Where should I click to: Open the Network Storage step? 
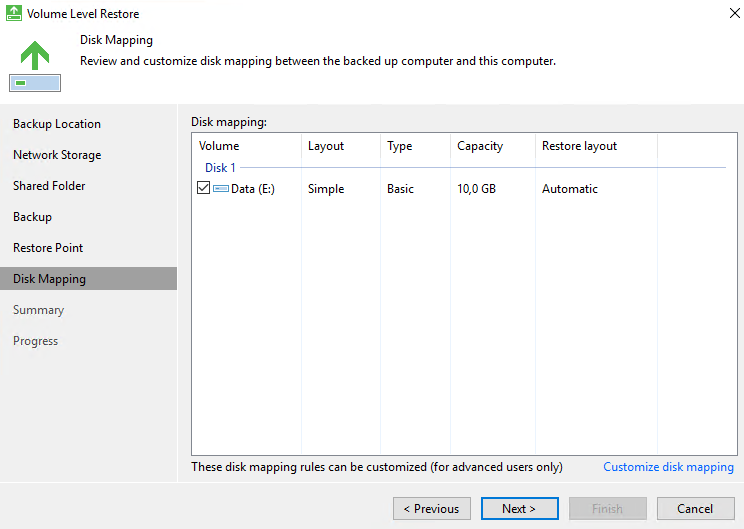pos(57,155)
